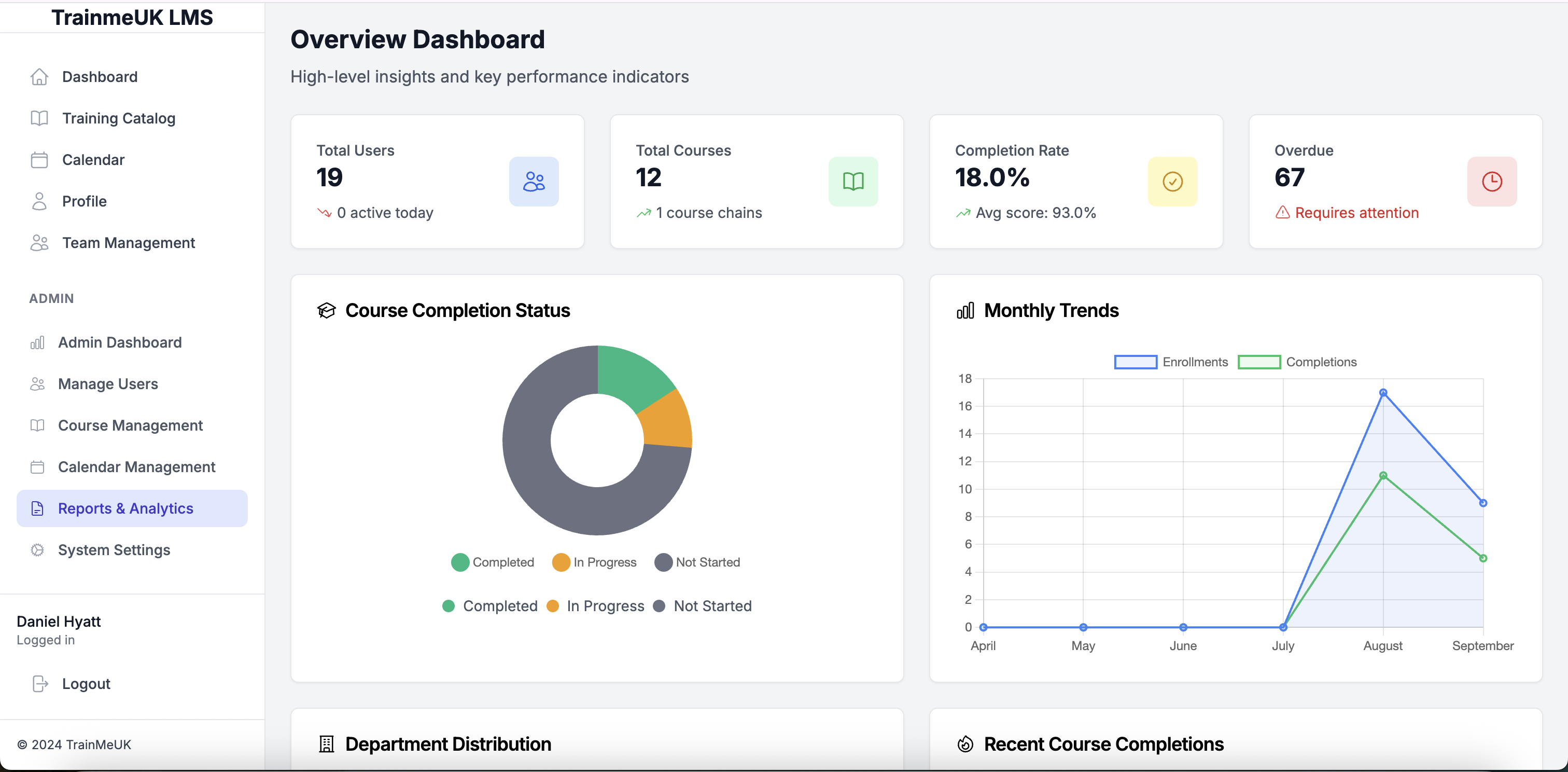Click the Total Users value 19
The image size is (1568, 772).
[x=329, y=177]
